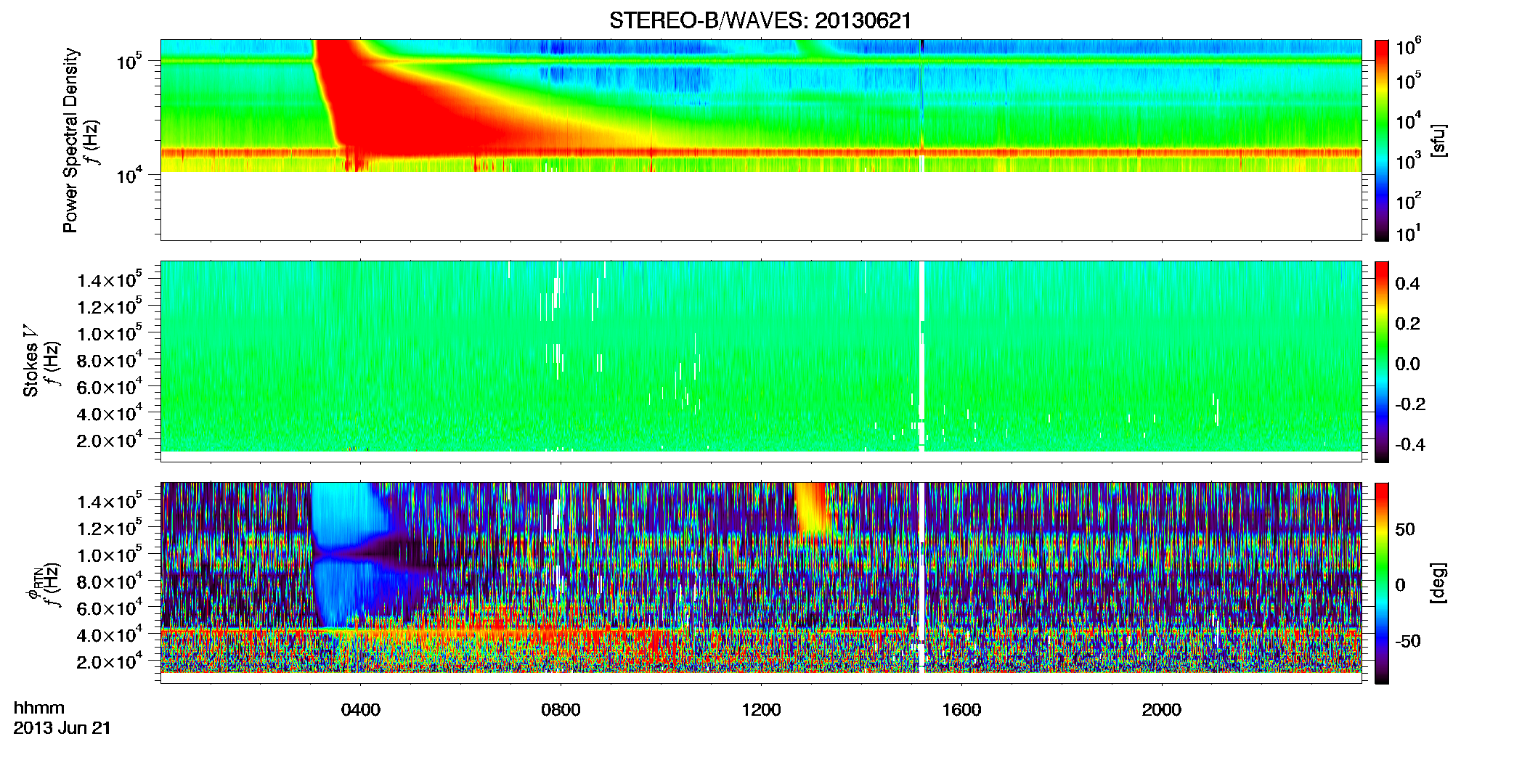This screenshot has width=1522, height=784.
Task: Click the hhmm axis units label
Action: point(39,708)
